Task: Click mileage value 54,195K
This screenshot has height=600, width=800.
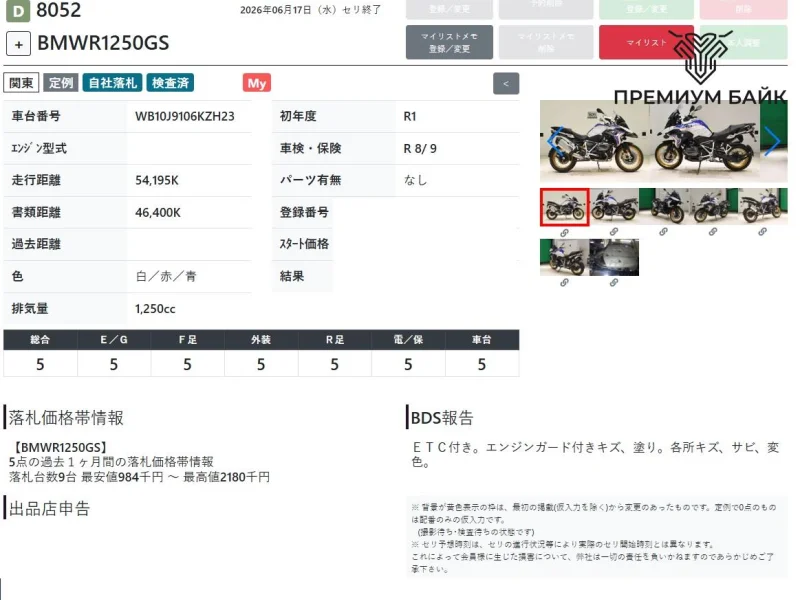Action: coord(157,180)
